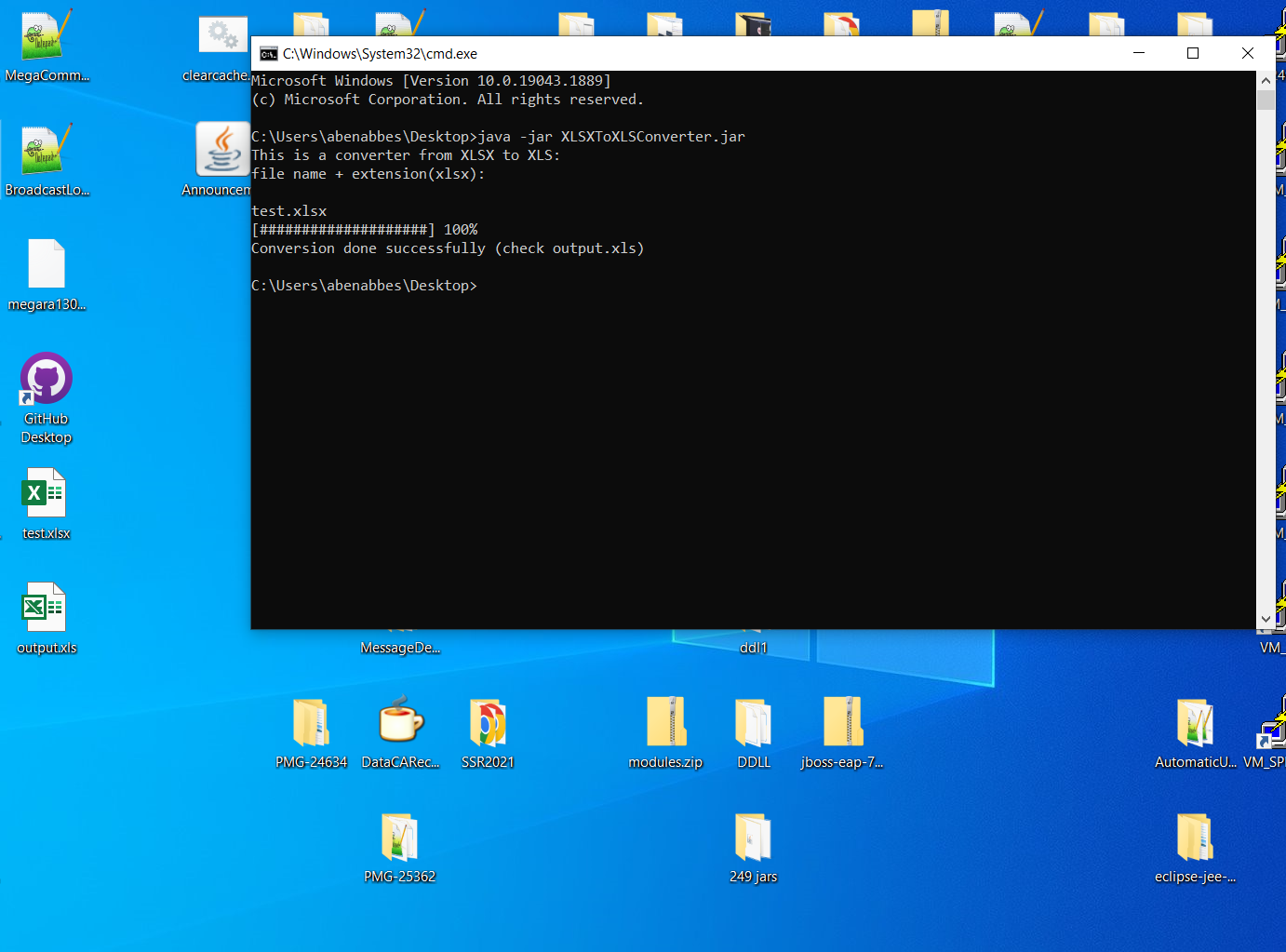
Task: Open the cmd.exe title bar system menu
Action: click(x=268, y=53)
